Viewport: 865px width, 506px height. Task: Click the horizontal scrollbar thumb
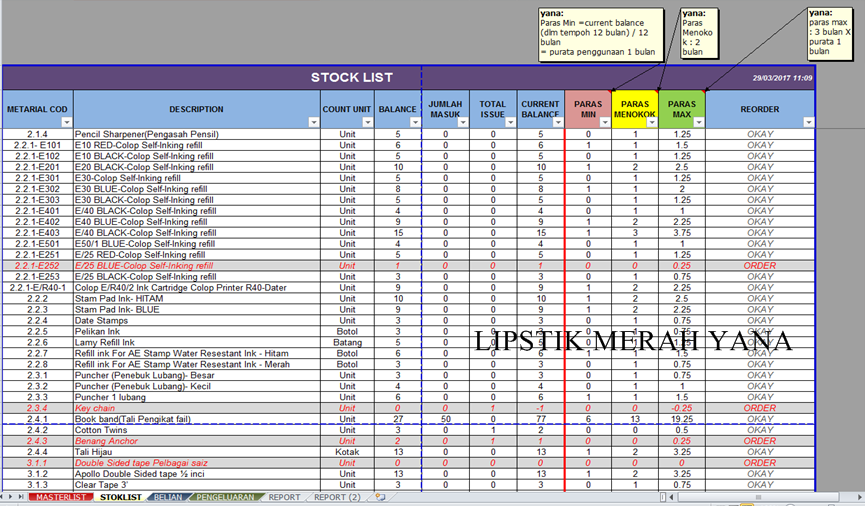coord(758,497)
